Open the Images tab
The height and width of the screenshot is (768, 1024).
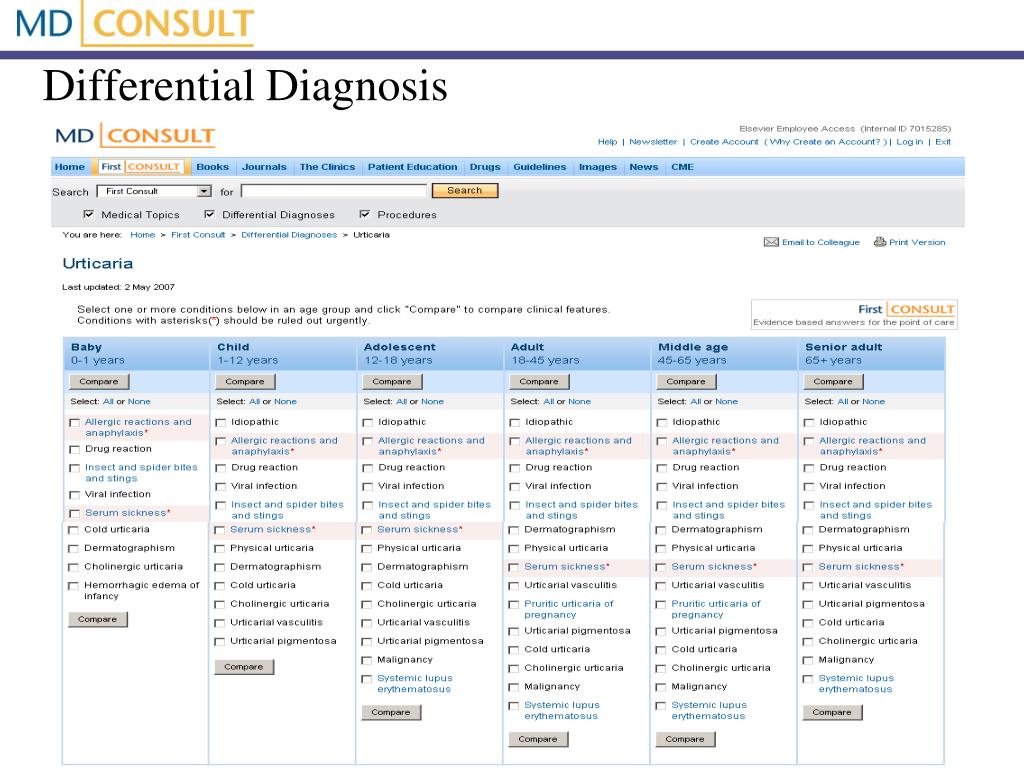(598, 167)
